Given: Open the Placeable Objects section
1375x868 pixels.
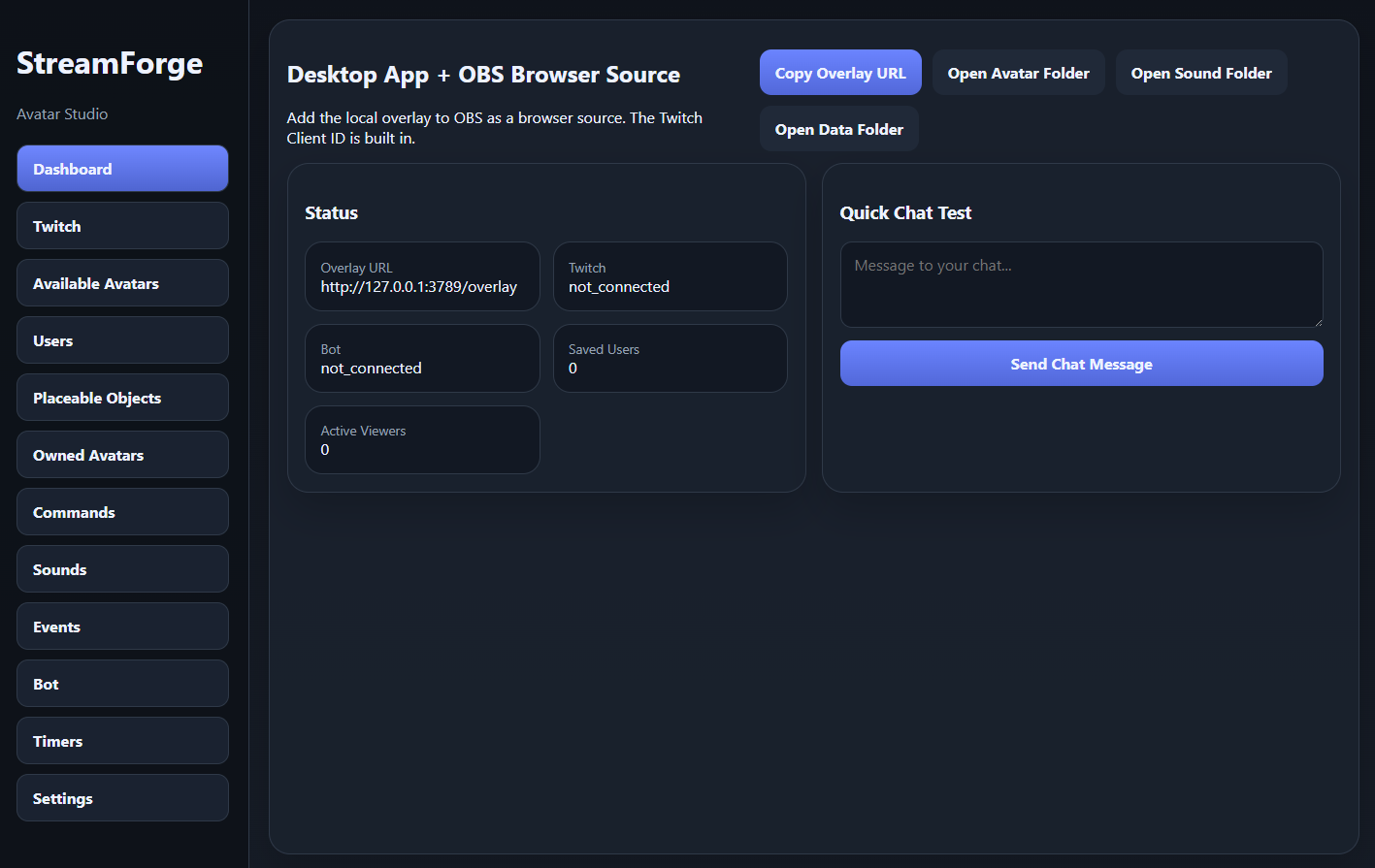Looking at the screenshot, I should (122, 398).
